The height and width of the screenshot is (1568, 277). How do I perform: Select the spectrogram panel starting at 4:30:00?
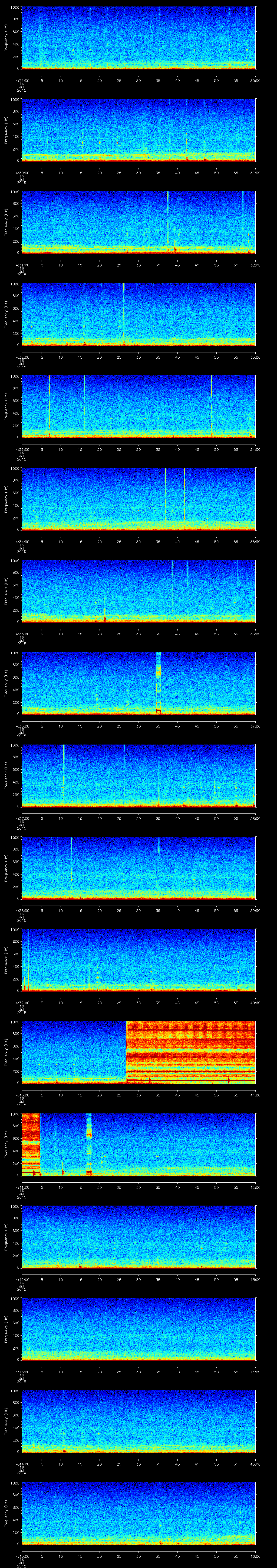[x=138, y=130]
